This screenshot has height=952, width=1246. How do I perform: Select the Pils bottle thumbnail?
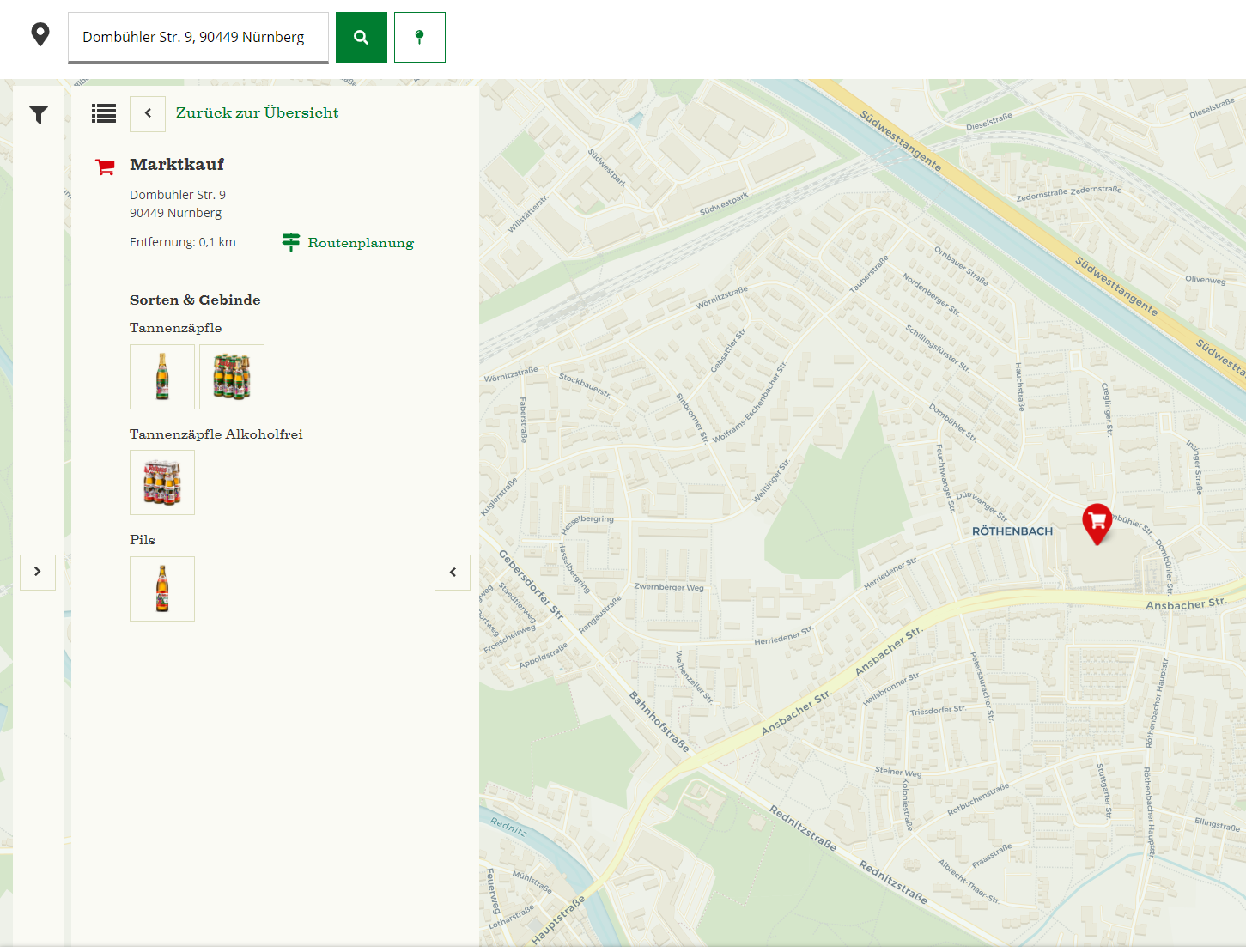[x=162, y=589]
